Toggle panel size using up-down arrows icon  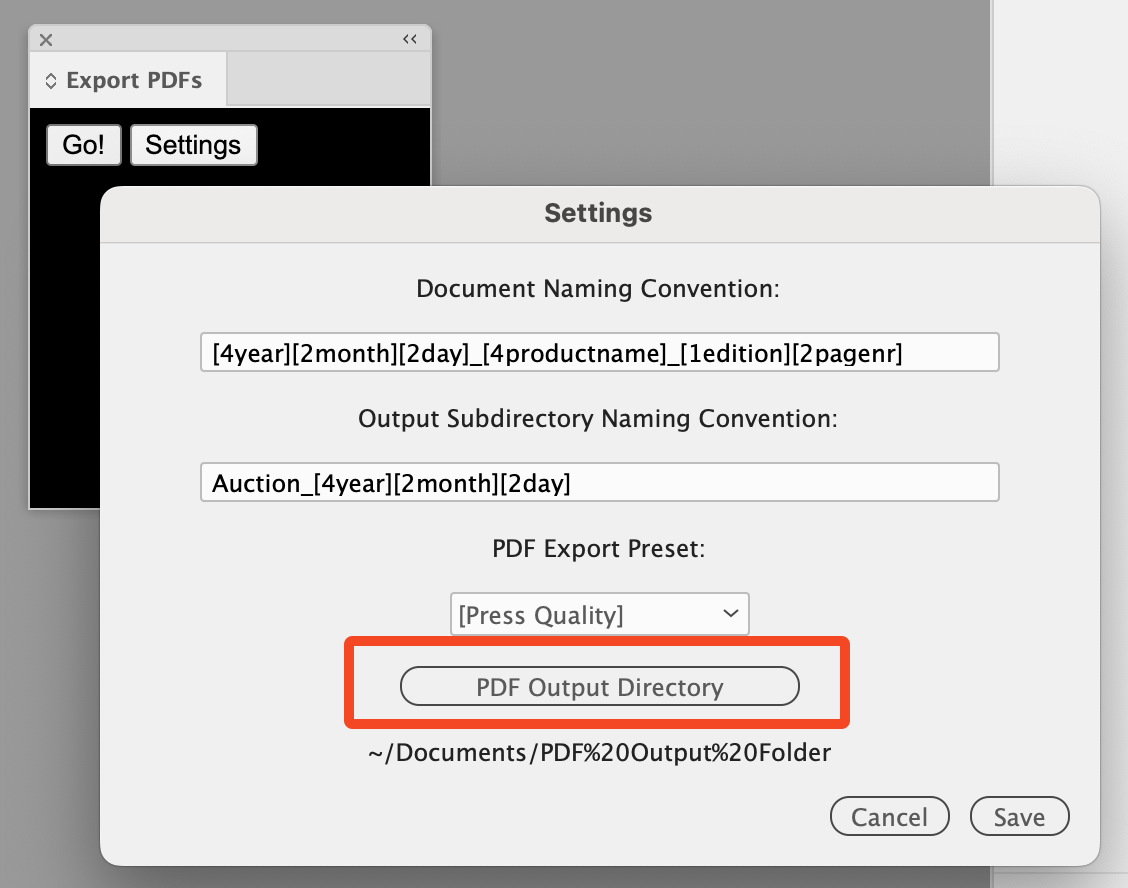tap(51, 82)
